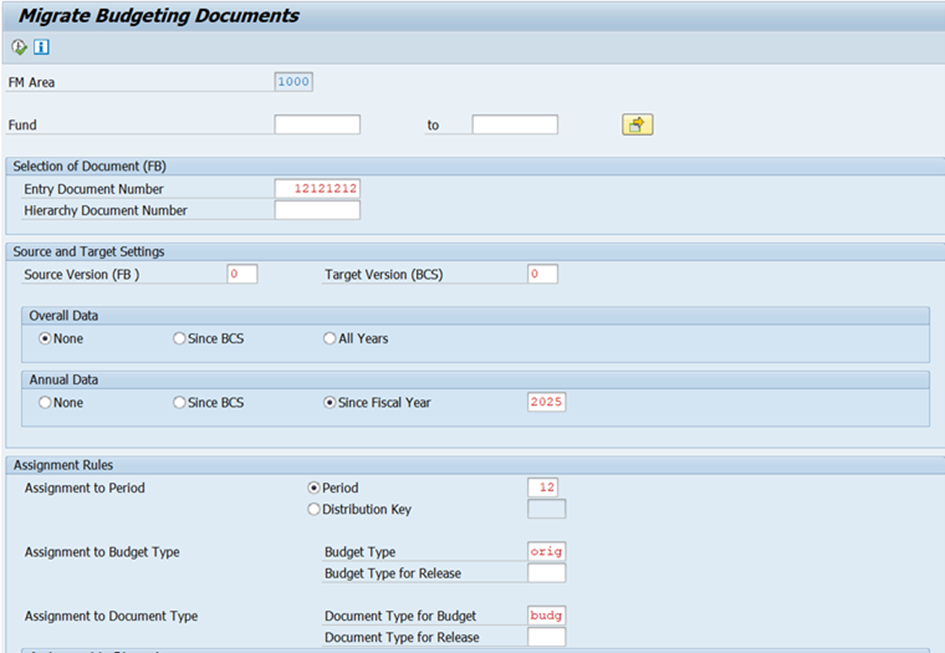Select Since BCS under Annual Data

[180, 403]
